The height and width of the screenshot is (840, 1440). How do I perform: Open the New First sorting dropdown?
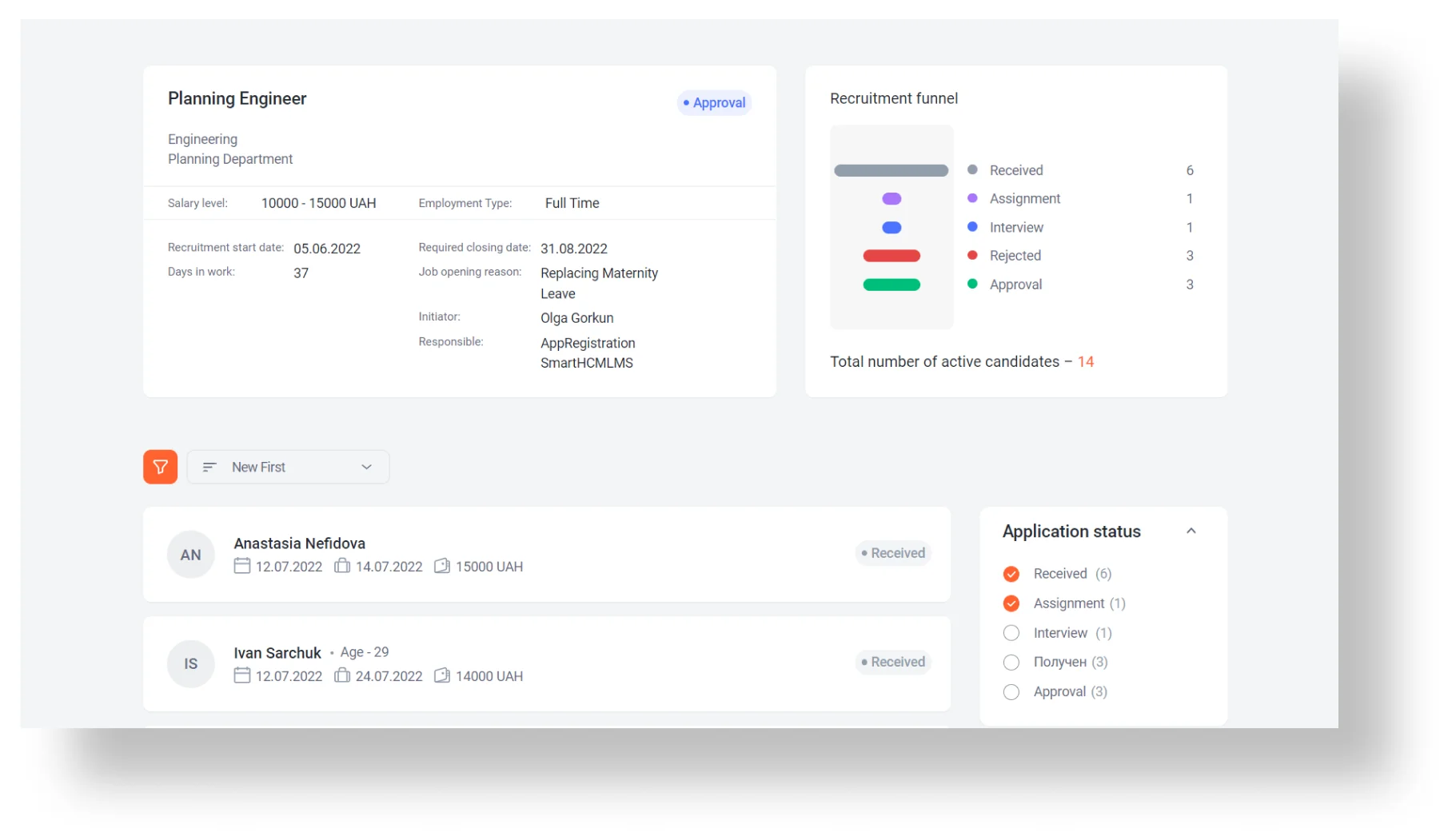coord(288,467)
